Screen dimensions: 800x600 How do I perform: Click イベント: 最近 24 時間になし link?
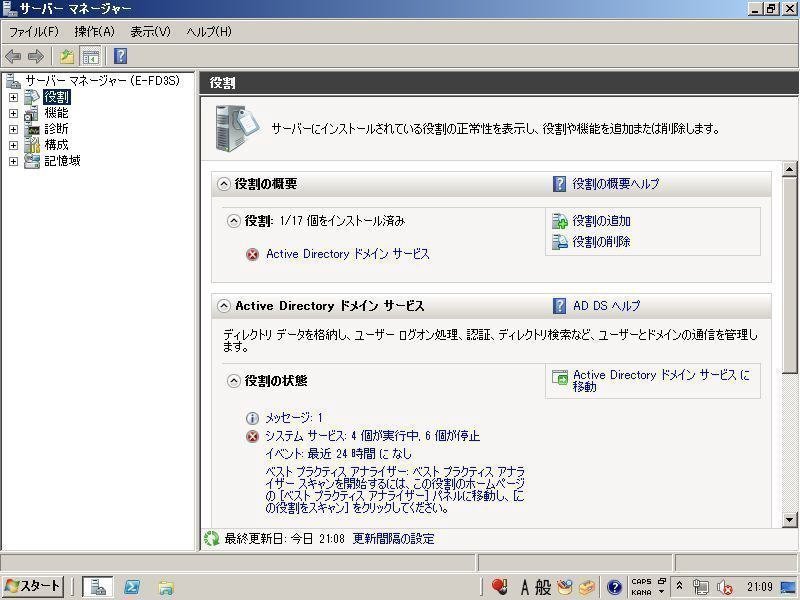click(338, 454)
